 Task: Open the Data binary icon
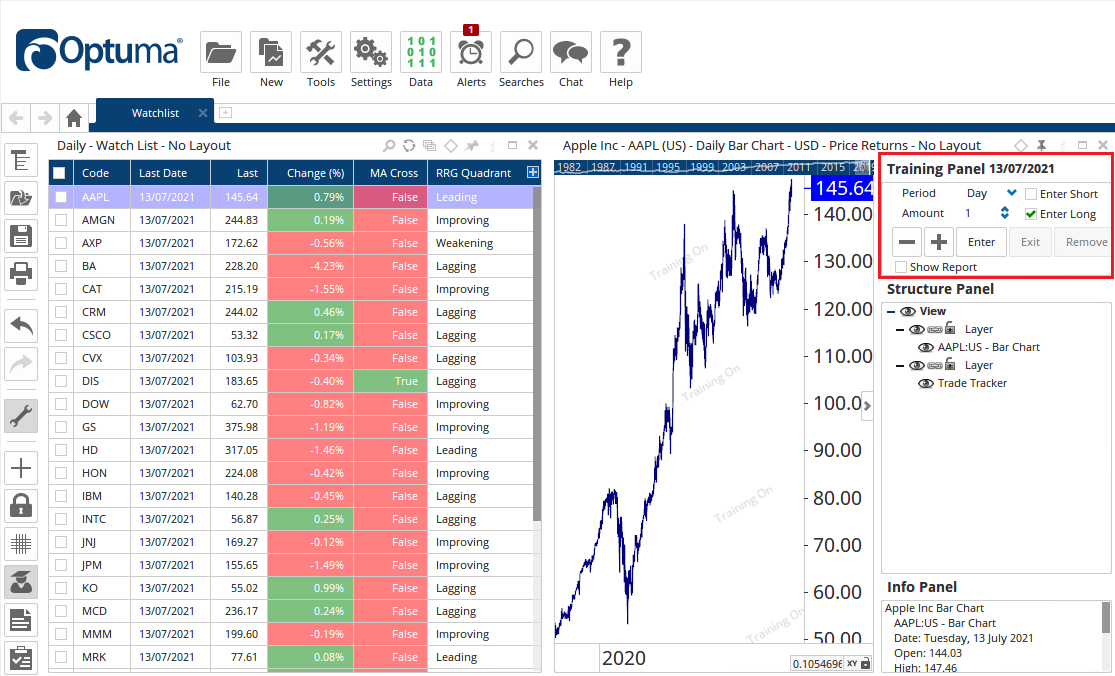(x=421, y=52)
